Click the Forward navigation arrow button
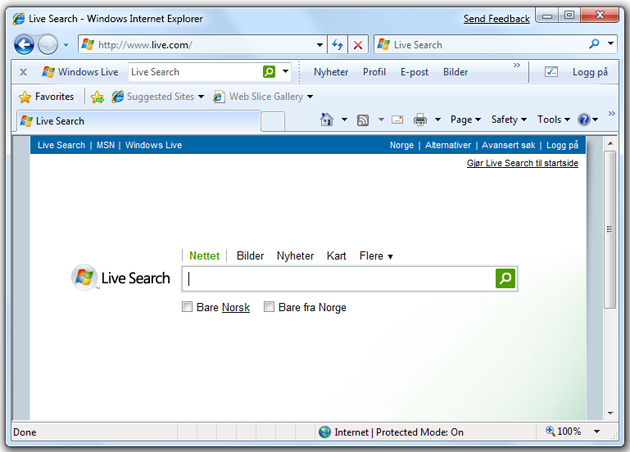Image resolution: width=630 pixels, height=452 pixels. click(48, 44)
